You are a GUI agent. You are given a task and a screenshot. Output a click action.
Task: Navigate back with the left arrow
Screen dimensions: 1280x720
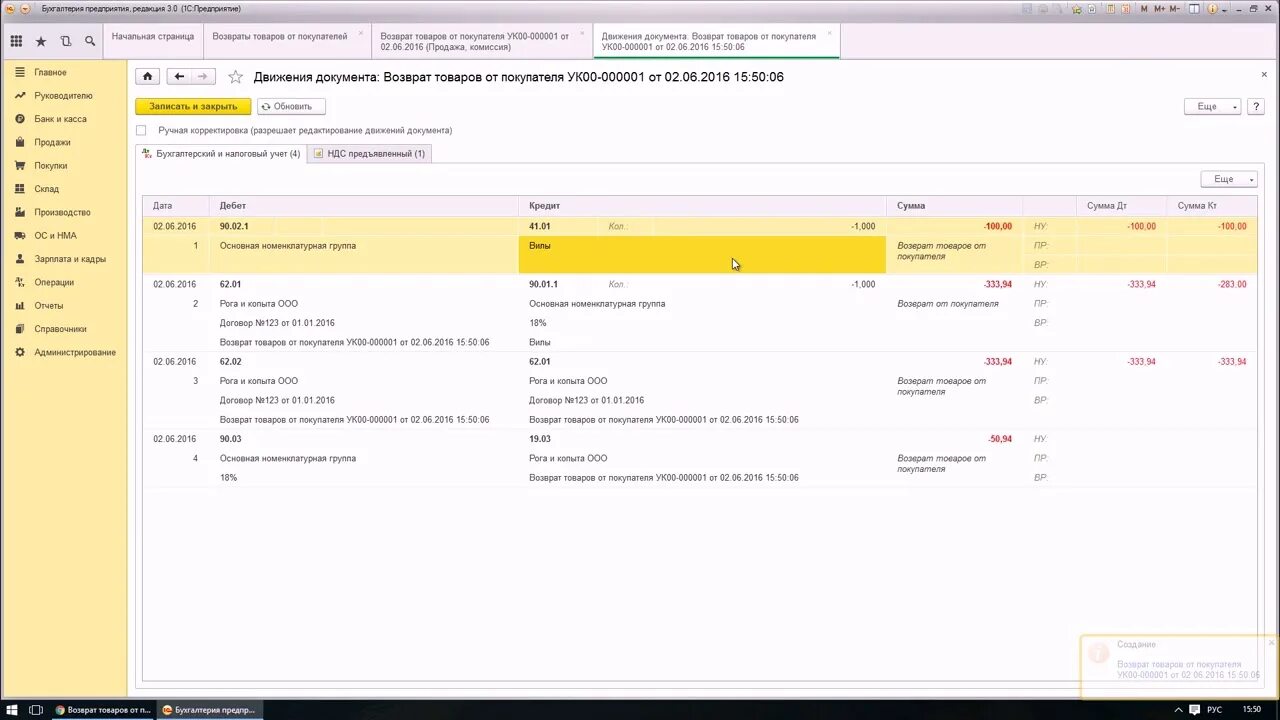[x=179, y=76]
